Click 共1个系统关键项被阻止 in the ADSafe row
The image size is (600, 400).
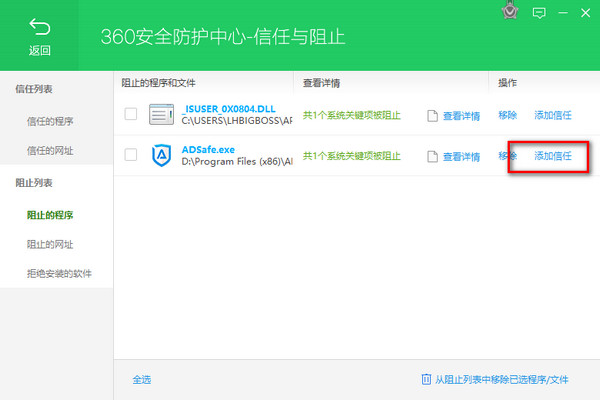[x=352, y=156]
